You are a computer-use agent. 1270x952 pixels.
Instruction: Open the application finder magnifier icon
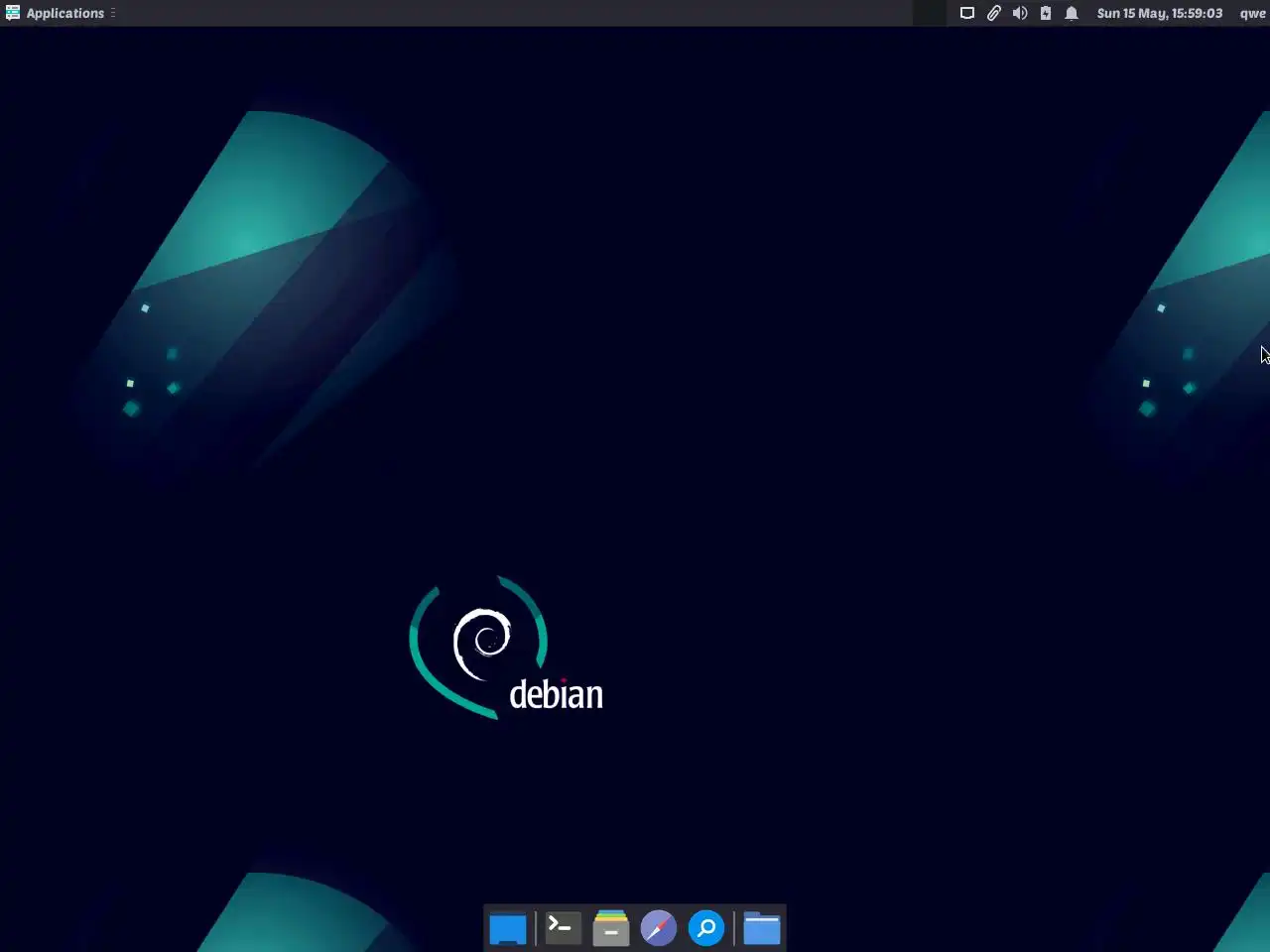coord(706,928)
